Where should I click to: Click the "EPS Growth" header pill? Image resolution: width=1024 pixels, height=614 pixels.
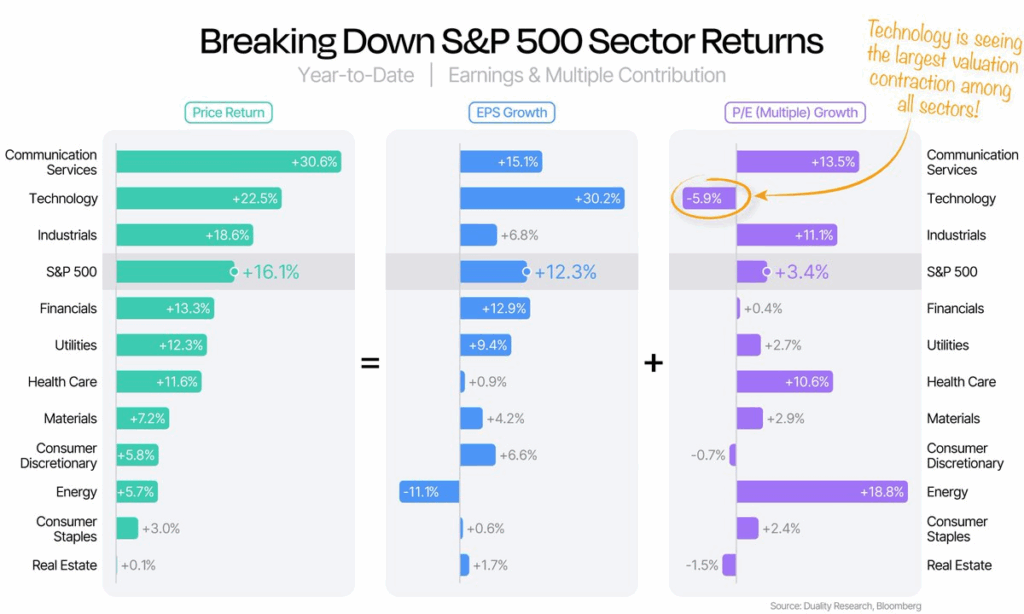512,113
